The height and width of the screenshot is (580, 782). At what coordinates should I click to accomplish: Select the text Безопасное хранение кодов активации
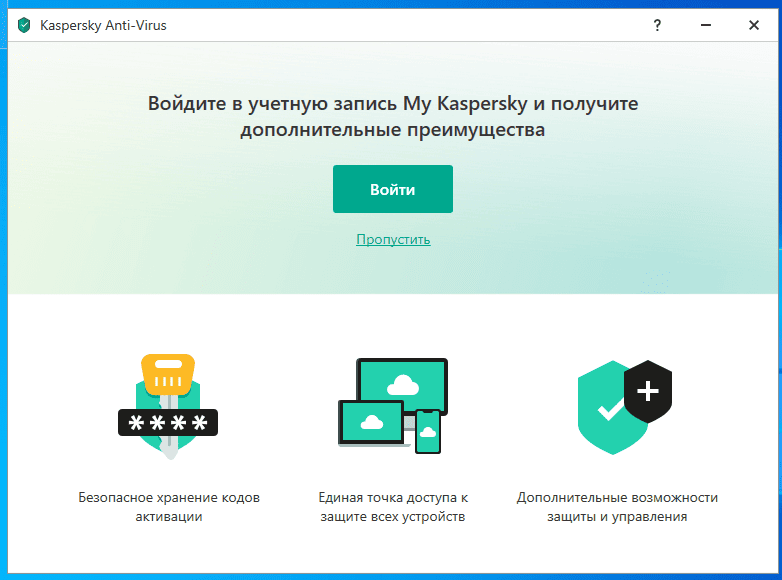pos(169,507)
